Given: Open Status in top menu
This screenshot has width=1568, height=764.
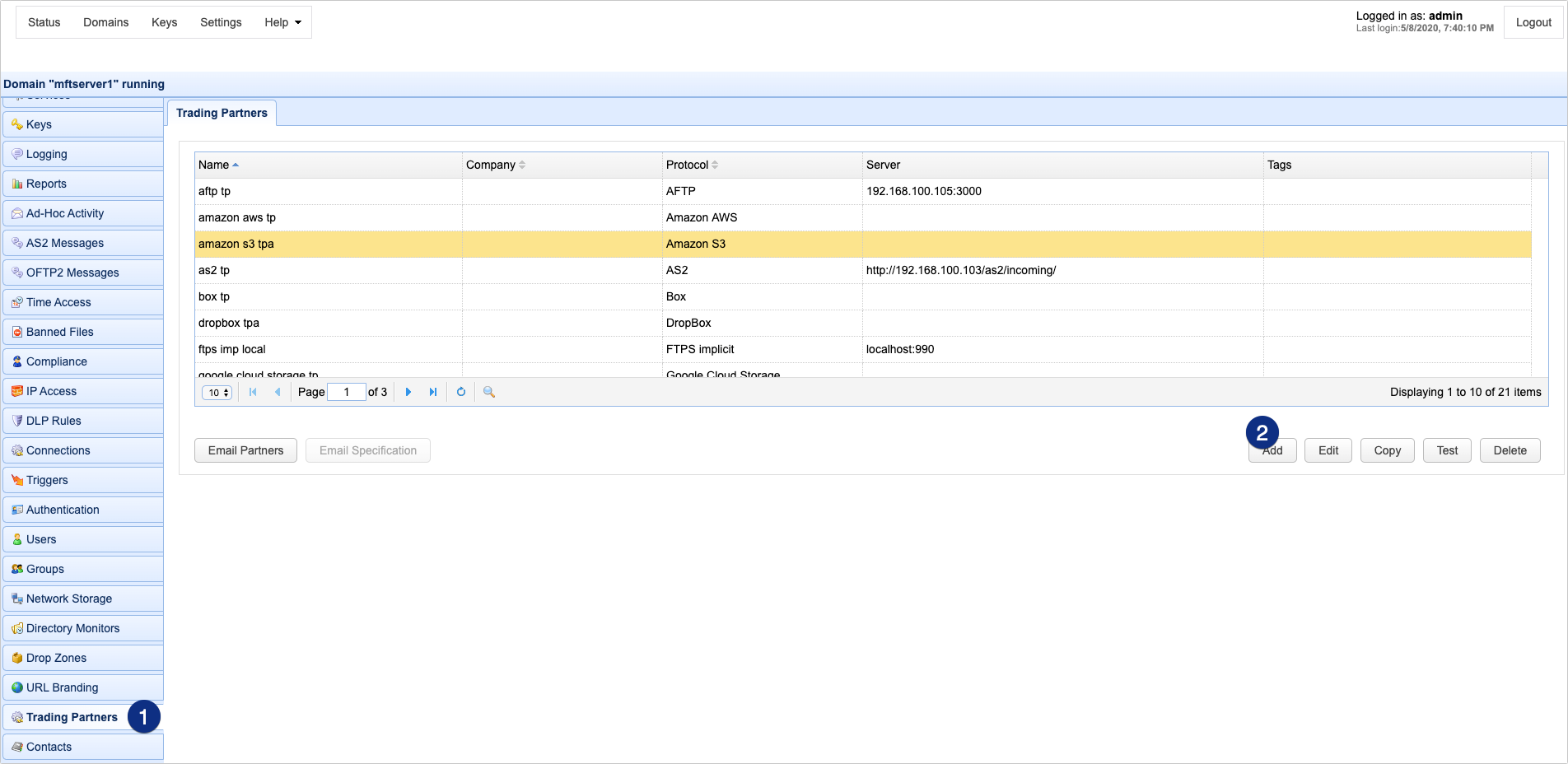Looking at the screenshot, I should (44, 22).
